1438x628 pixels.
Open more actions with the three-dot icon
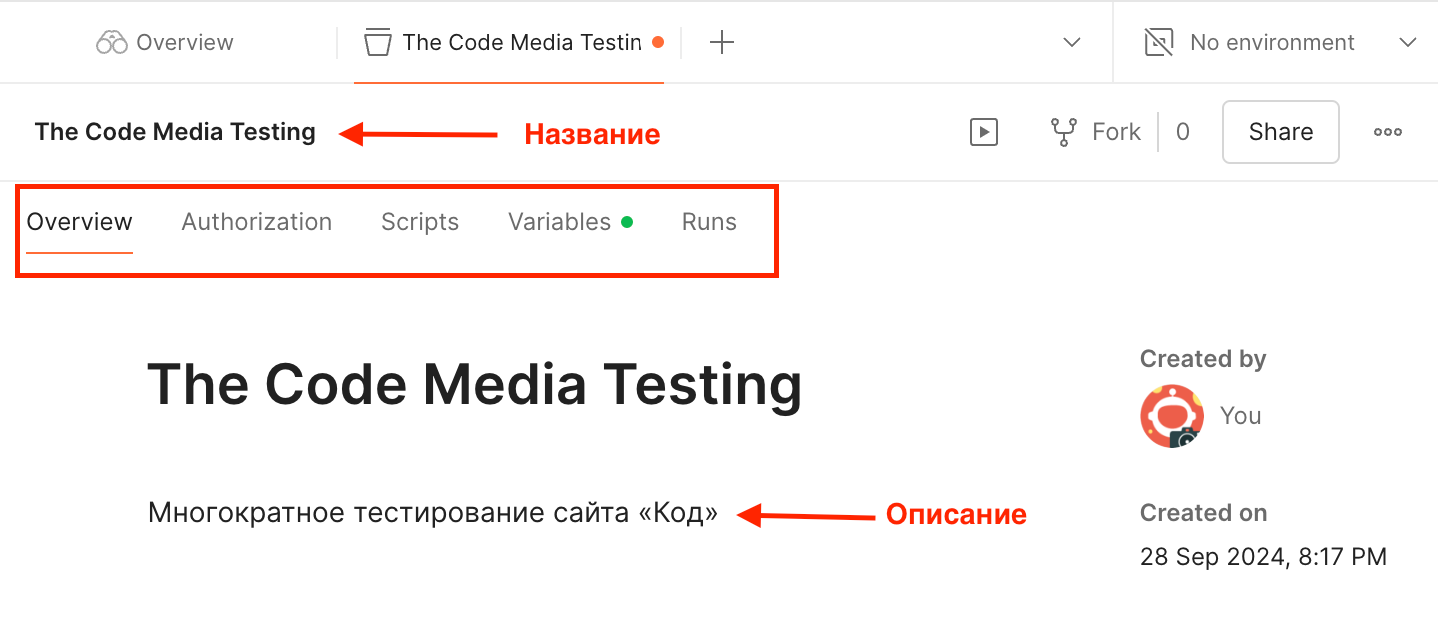tap(1388, 131)
